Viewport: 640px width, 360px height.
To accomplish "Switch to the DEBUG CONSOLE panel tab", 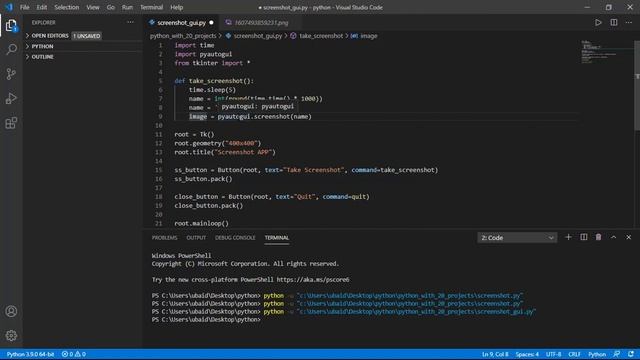I will [x=235, y=238].
